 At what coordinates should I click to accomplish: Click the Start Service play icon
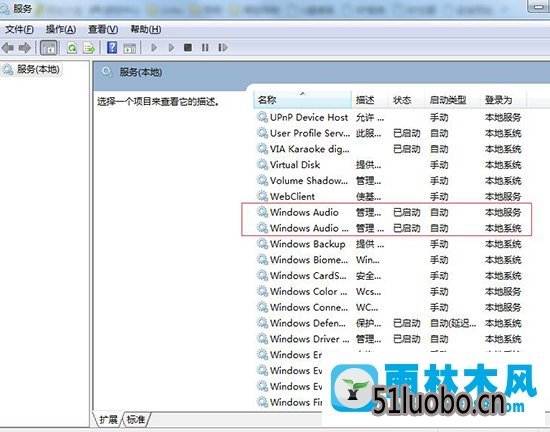click(x=154, y=47)
